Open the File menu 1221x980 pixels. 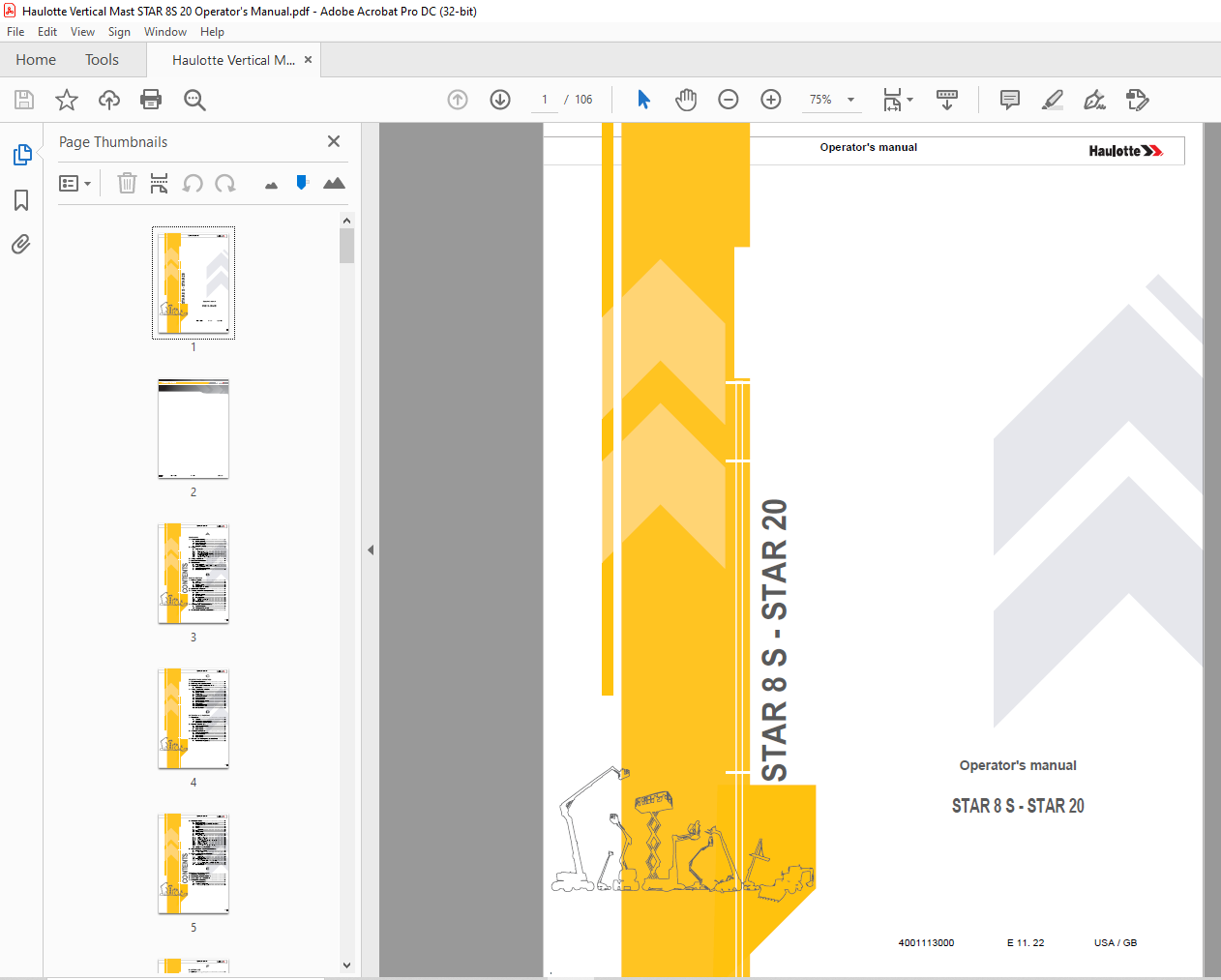coord(15,32)
